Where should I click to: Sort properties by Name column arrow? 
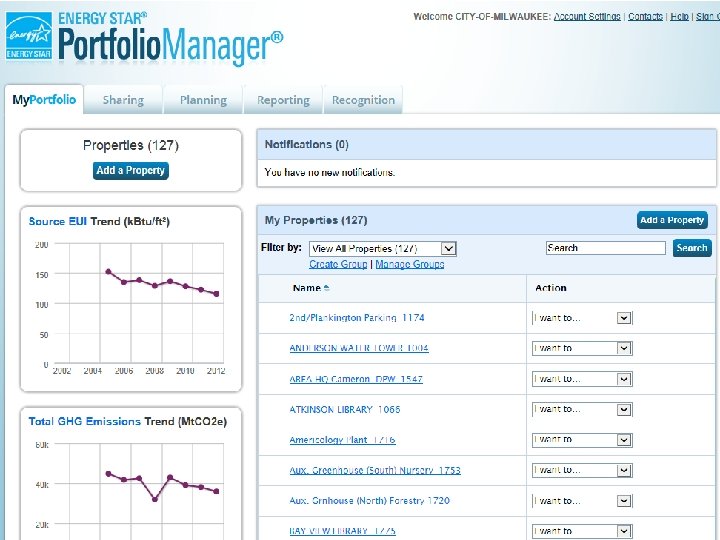[x=326, y=288]
